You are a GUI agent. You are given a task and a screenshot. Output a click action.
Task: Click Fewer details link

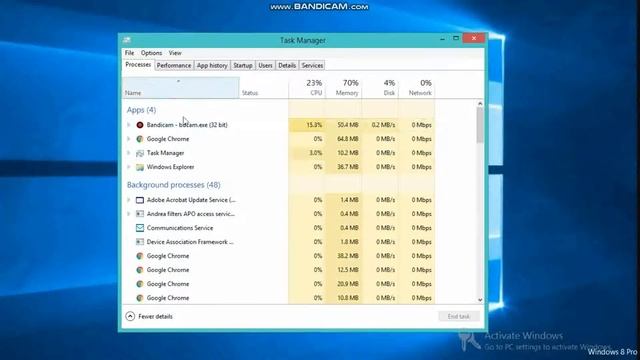pos(155,316)
